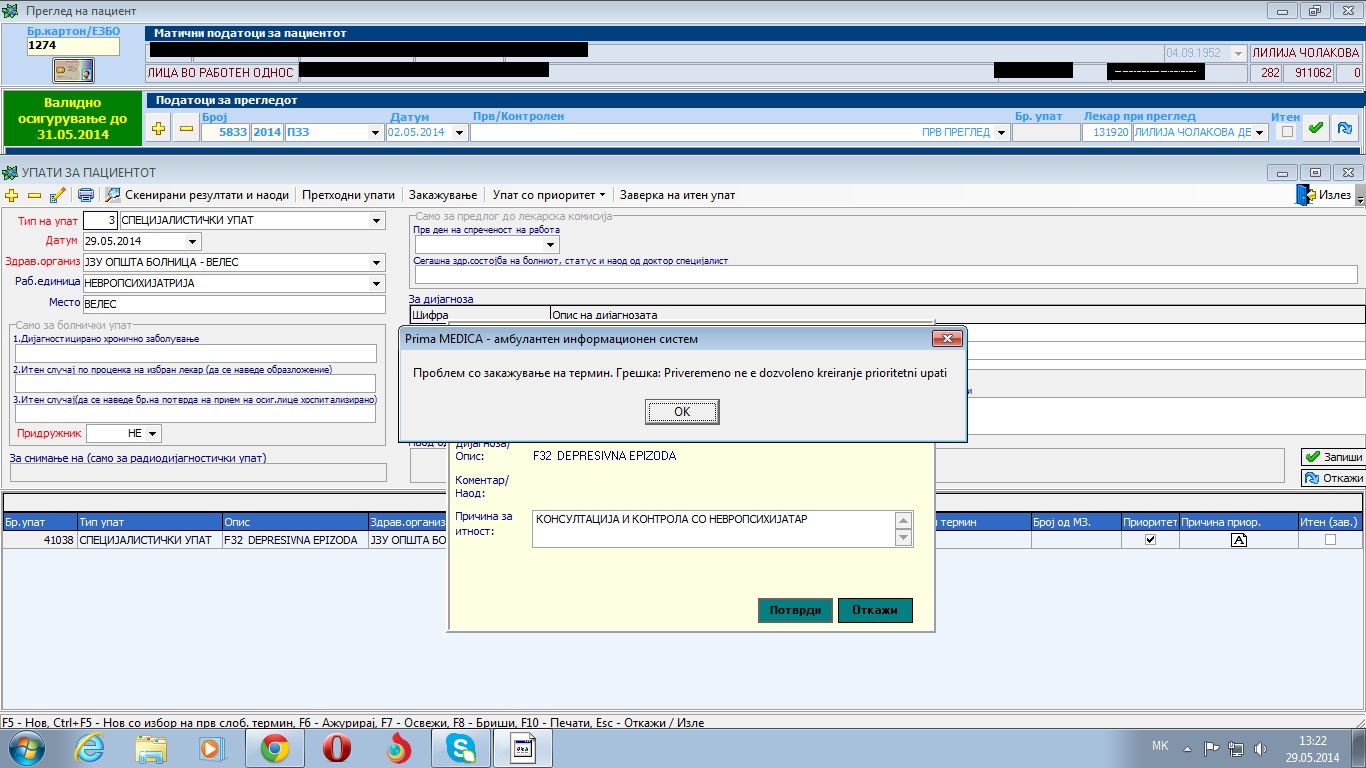This screenshot has width=1366, height=768.
Task: Click the printer icon in referral toolbar
Action: [x=86, y=195]
